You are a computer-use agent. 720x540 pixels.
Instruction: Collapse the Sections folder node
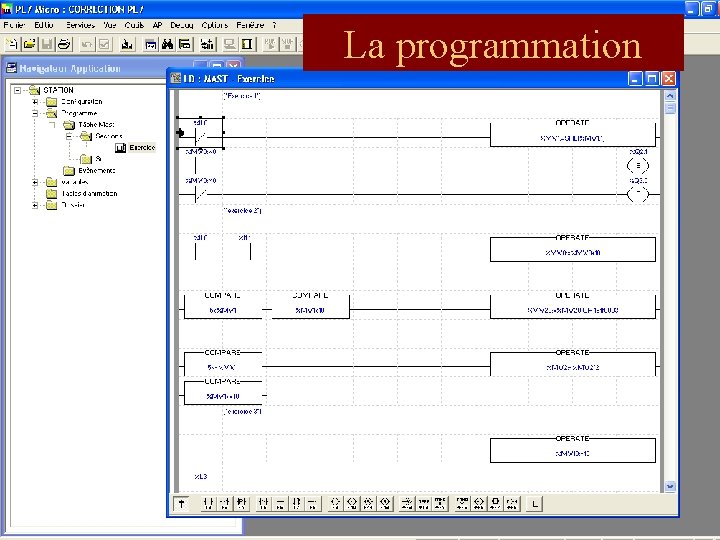[69, 136]
